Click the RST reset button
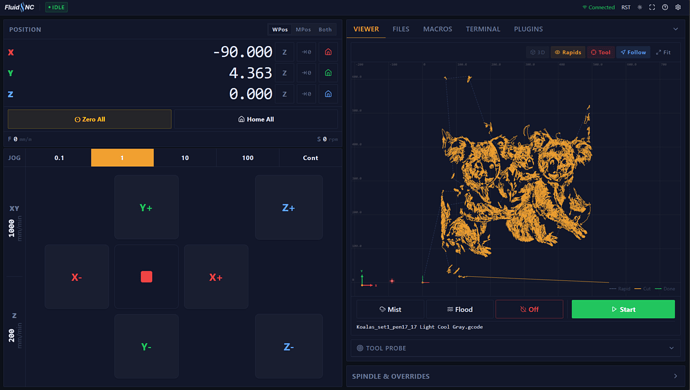Image resolution: width=690 pixels, height=390 pixels. tap(626, 7)
